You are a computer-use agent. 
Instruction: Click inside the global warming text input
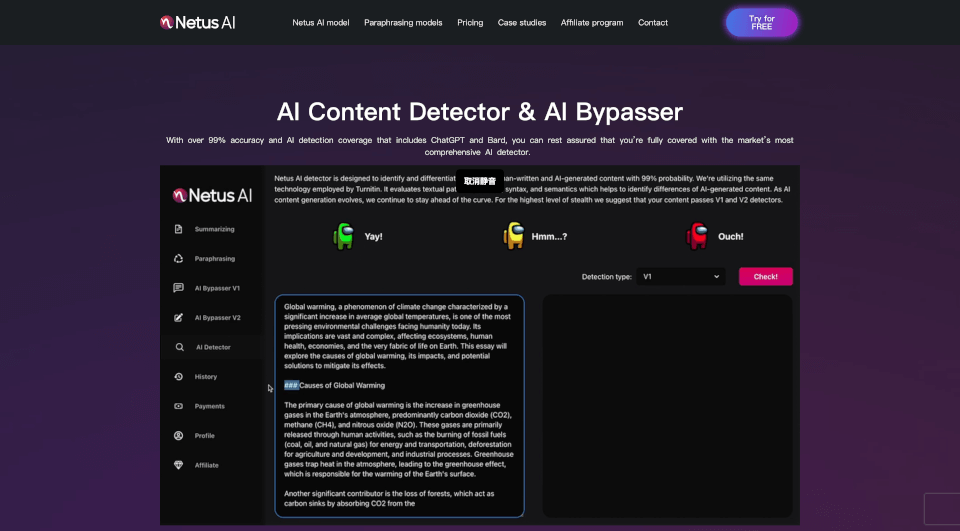click(399, 406)
